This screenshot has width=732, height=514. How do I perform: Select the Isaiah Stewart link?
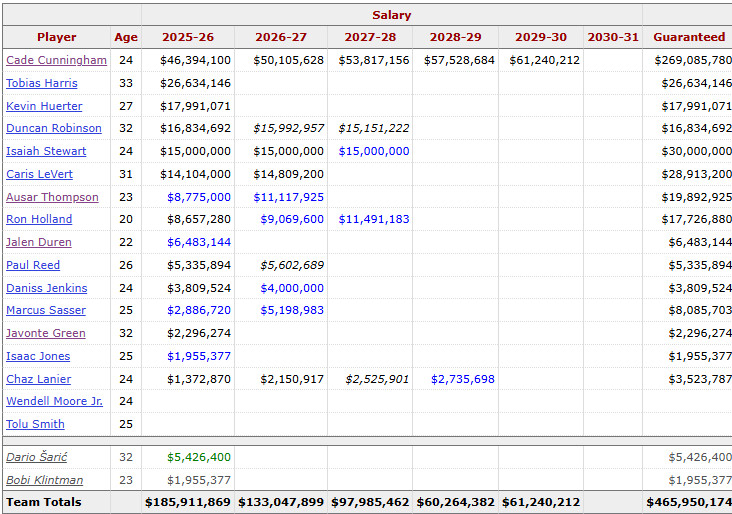point(46,151)
